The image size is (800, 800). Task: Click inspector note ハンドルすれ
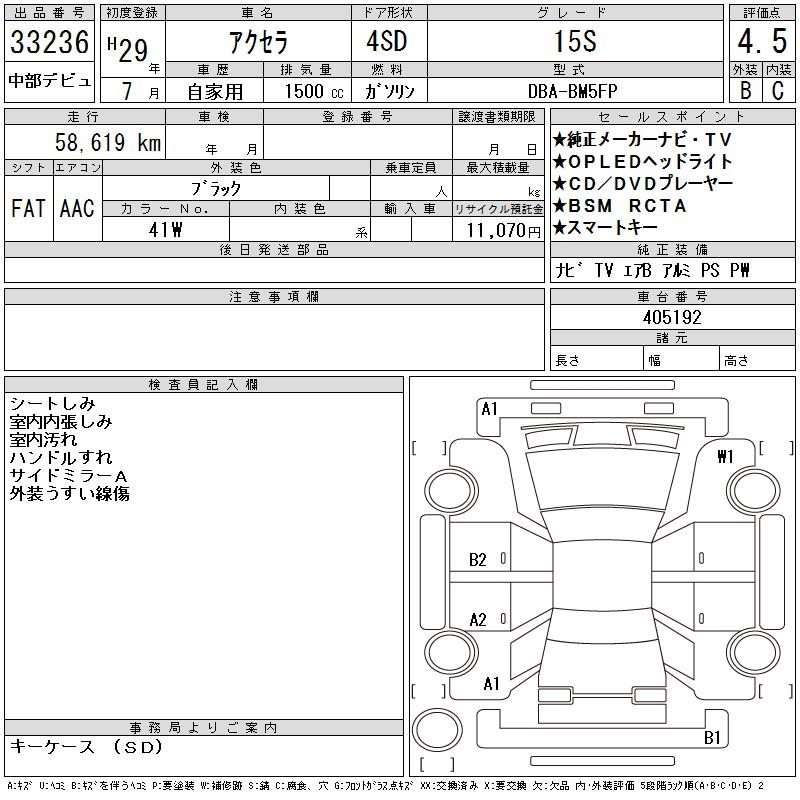coord(61,457)
